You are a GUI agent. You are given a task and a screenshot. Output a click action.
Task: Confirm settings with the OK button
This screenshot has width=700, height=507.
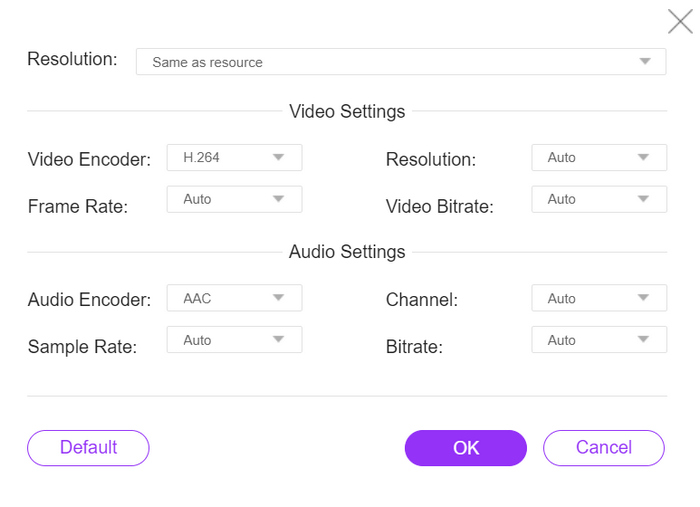click(x=466, y=448)
